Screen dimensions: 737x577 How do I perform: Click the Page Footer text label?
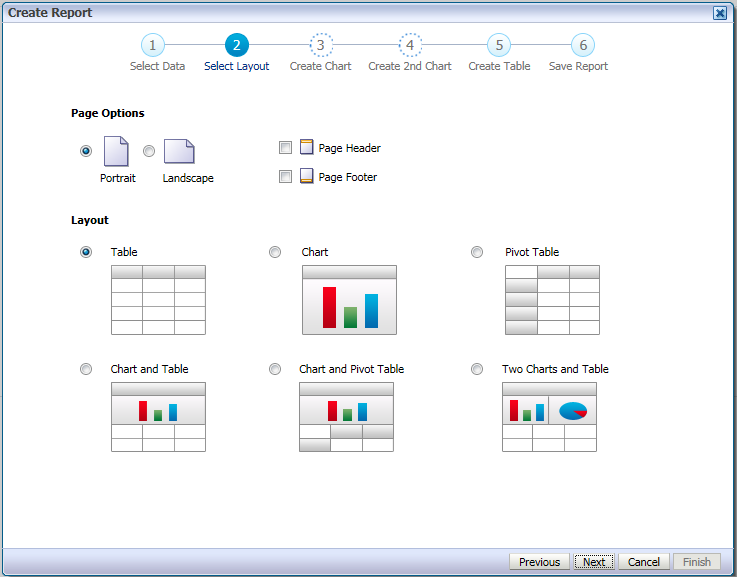(348, 177)
